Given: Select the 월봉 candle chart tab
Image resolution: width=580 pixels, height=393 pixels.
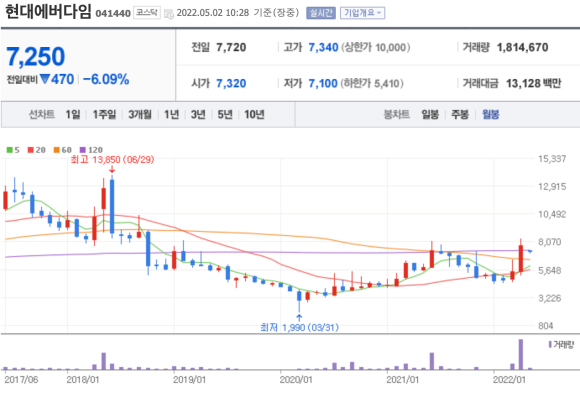Looking at the screenshot, I should [x=490, y=114].
